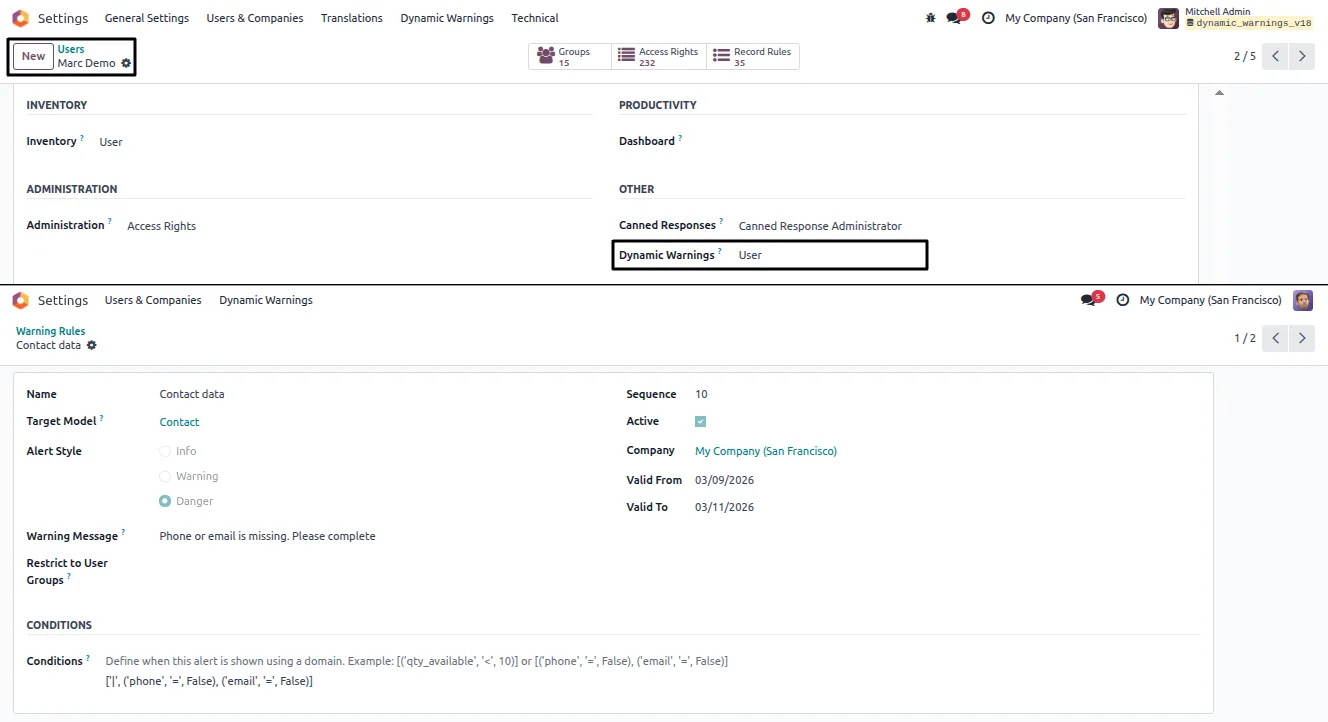Select the Warning alert style radio
Screen dimensions: 1328x722
(x=165, y=476)
